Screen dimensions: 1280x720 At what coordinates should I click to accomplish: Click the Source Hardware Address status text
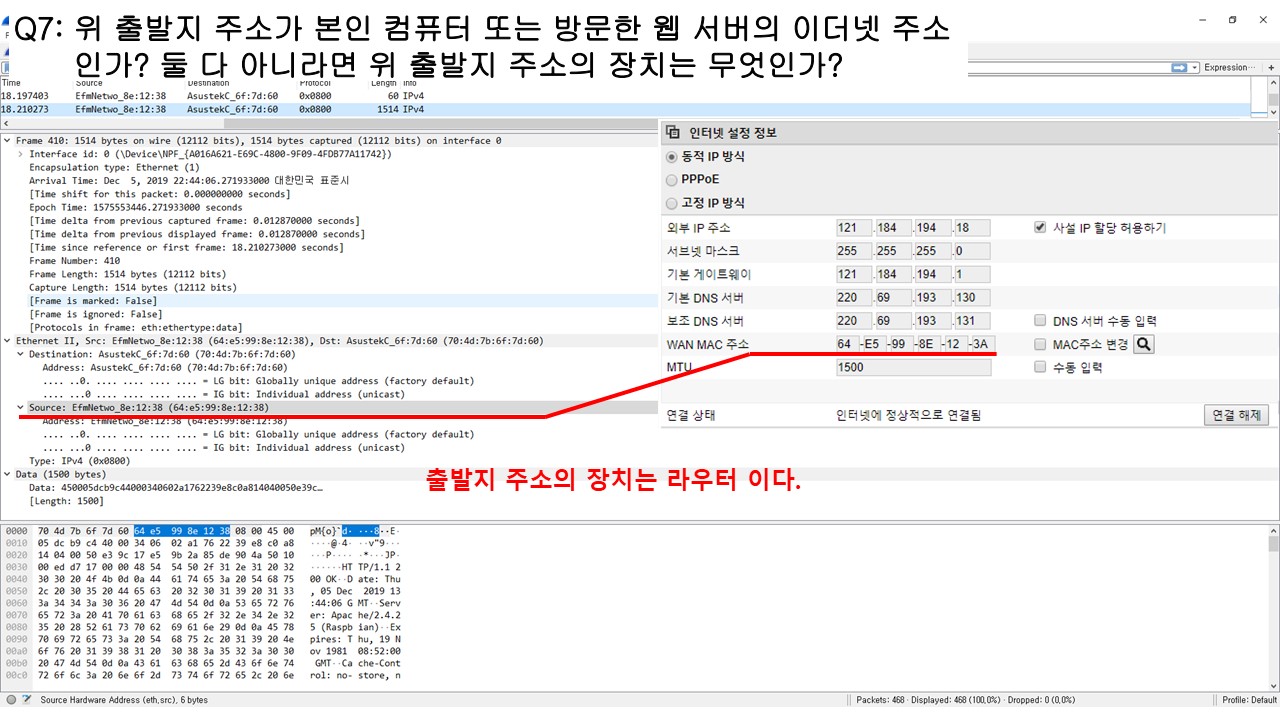click(x=124, y=700)
